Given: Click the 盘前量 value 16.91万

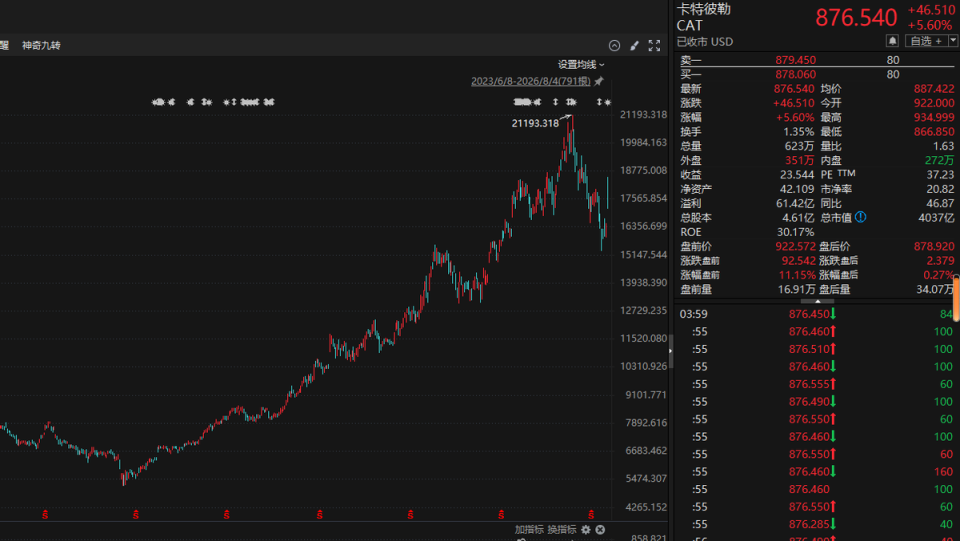Looking at the screenshot, I should tap(796, 289).
